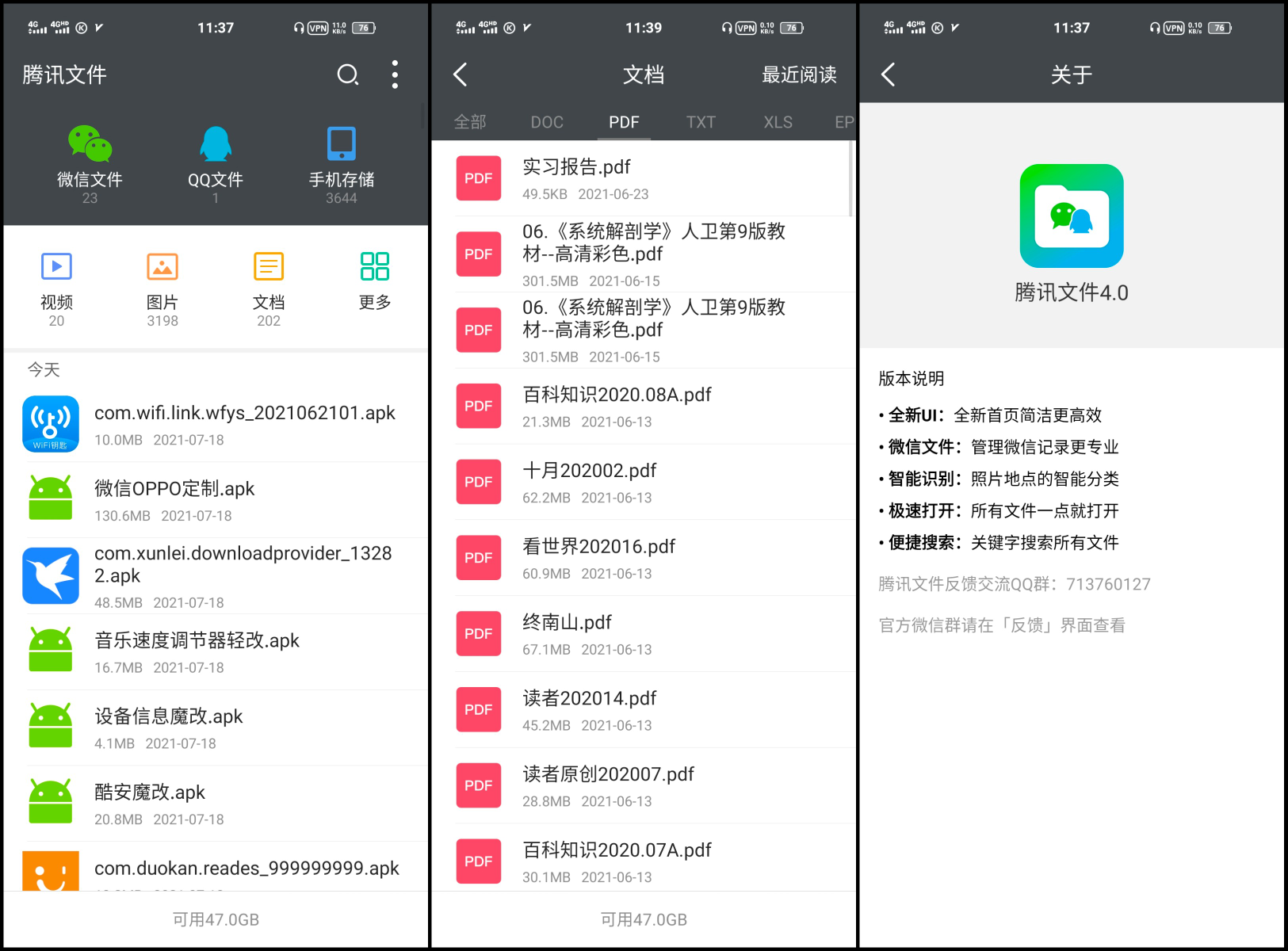Switch to the TXT tab
Viewport: 1288px width, 951px height.
[701, 122]
